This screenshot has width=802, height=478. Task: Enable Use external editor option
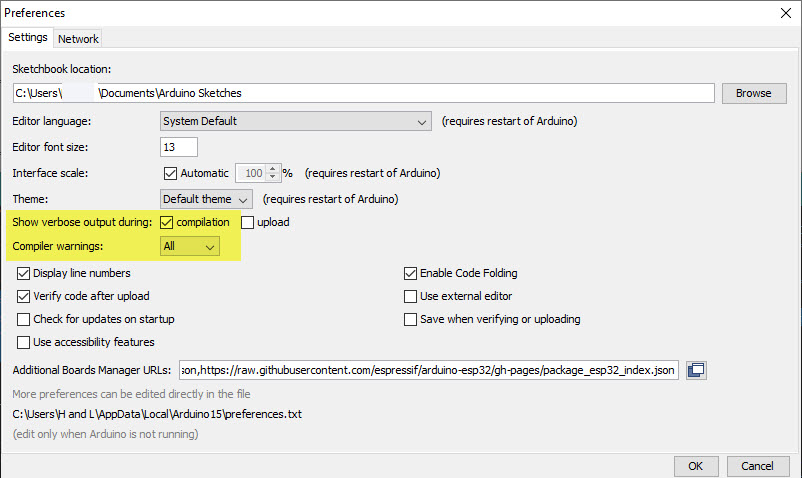tap(410, 296)
